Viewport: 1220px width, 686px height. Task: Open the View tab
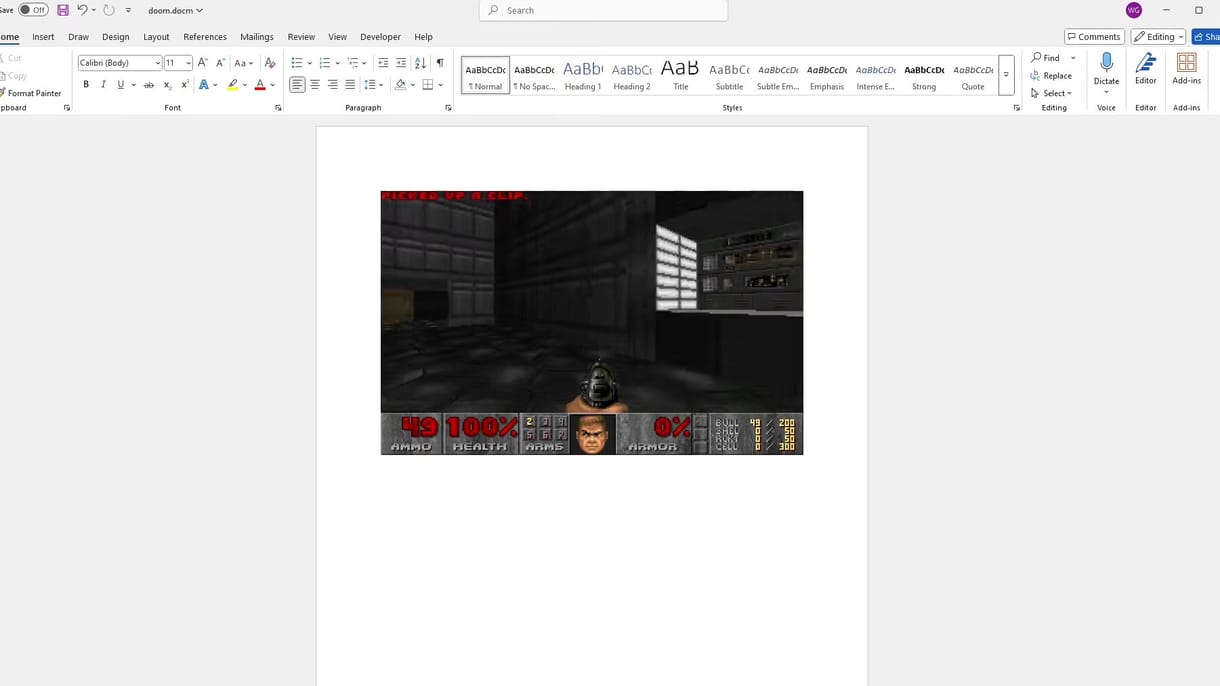[338, 37]
